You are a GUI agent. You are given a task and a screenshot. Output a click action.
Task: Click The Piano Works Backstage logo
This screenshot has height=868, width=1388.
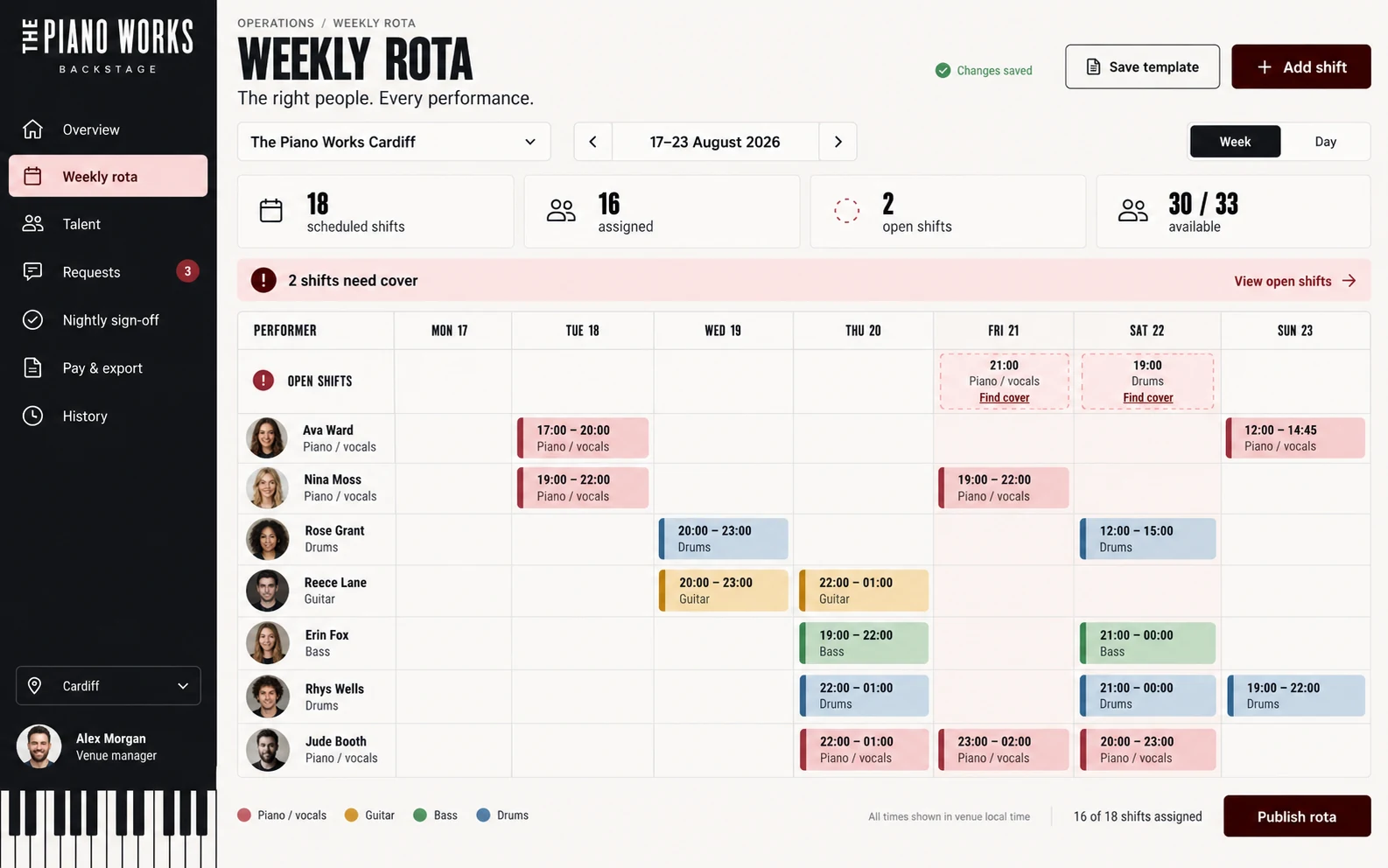pos(108,45)
